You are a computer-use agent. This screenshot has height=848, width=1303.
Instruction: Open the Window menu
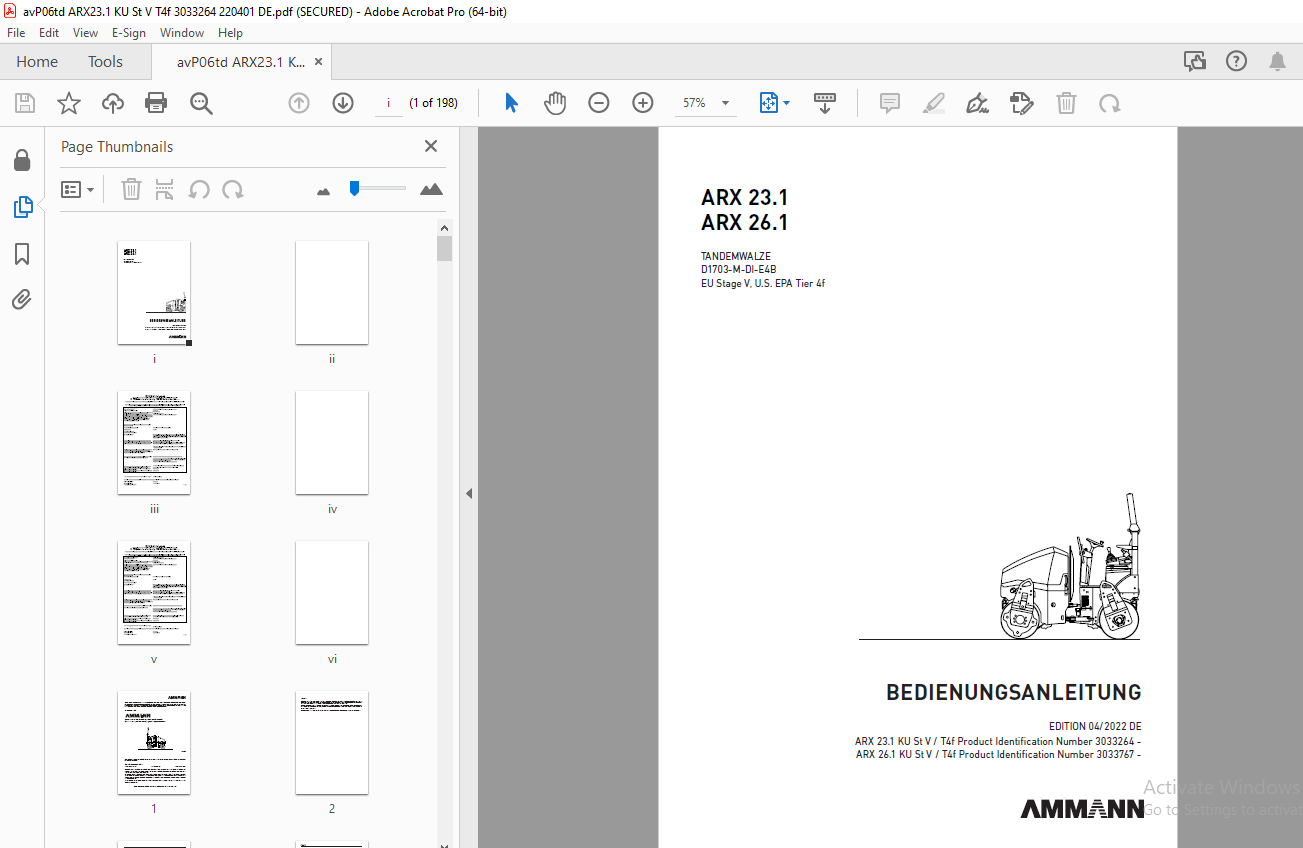(x=182, y=32)
